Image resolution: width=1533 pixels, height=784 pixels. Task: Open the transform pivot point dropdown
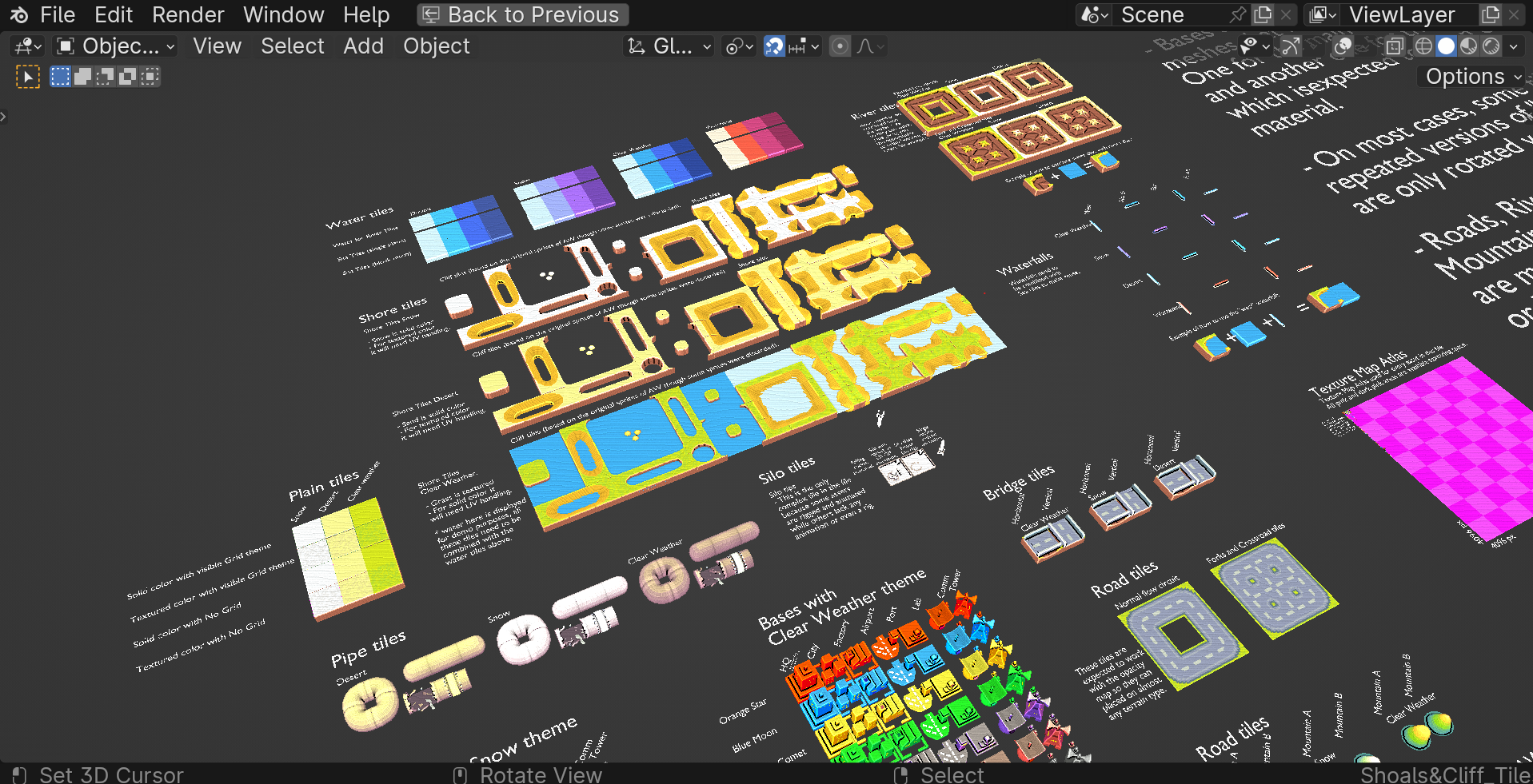739,46
